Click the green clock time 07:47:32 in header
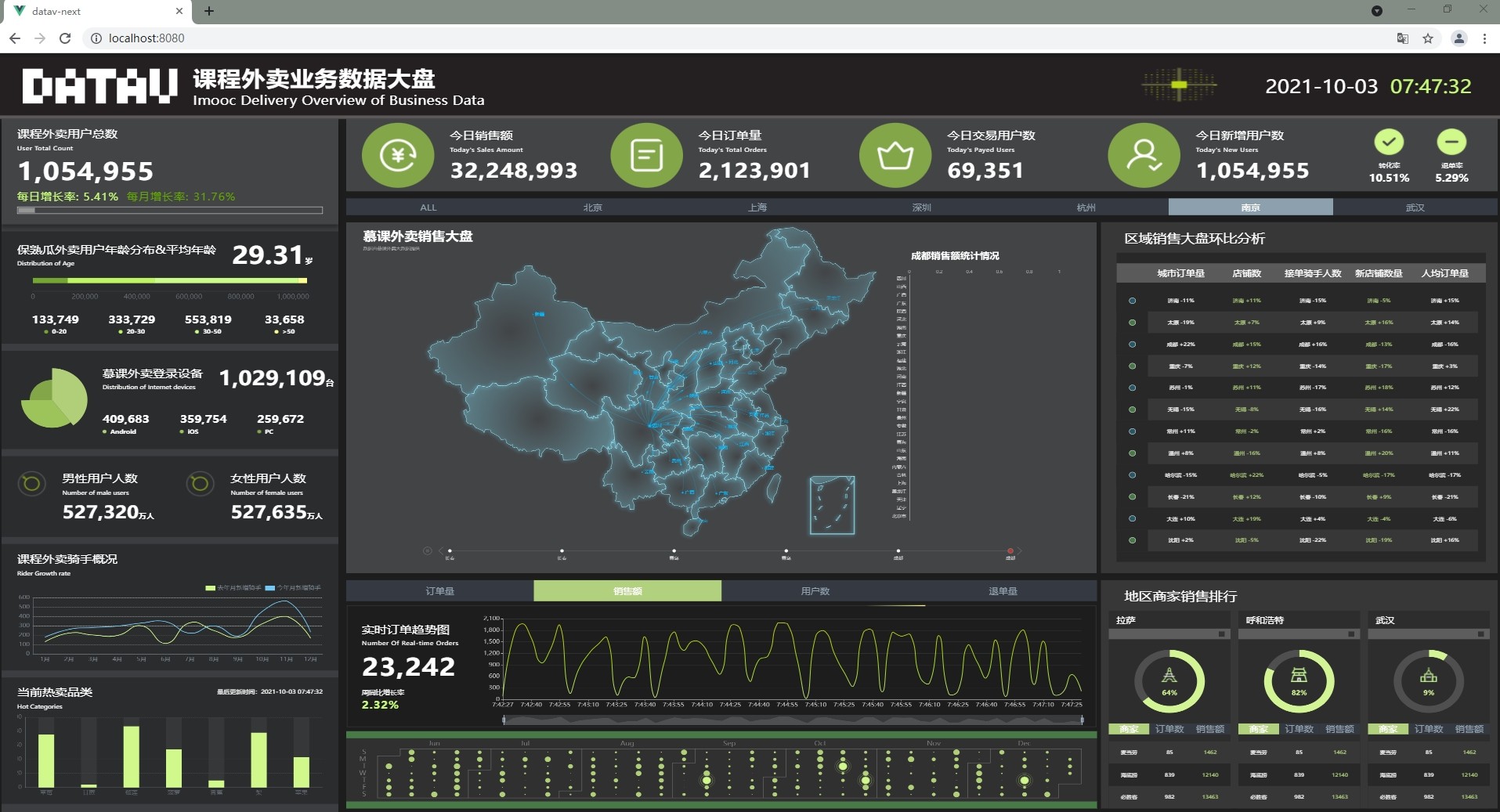The image size is (1500, 812). click(x=1431, y=86)
